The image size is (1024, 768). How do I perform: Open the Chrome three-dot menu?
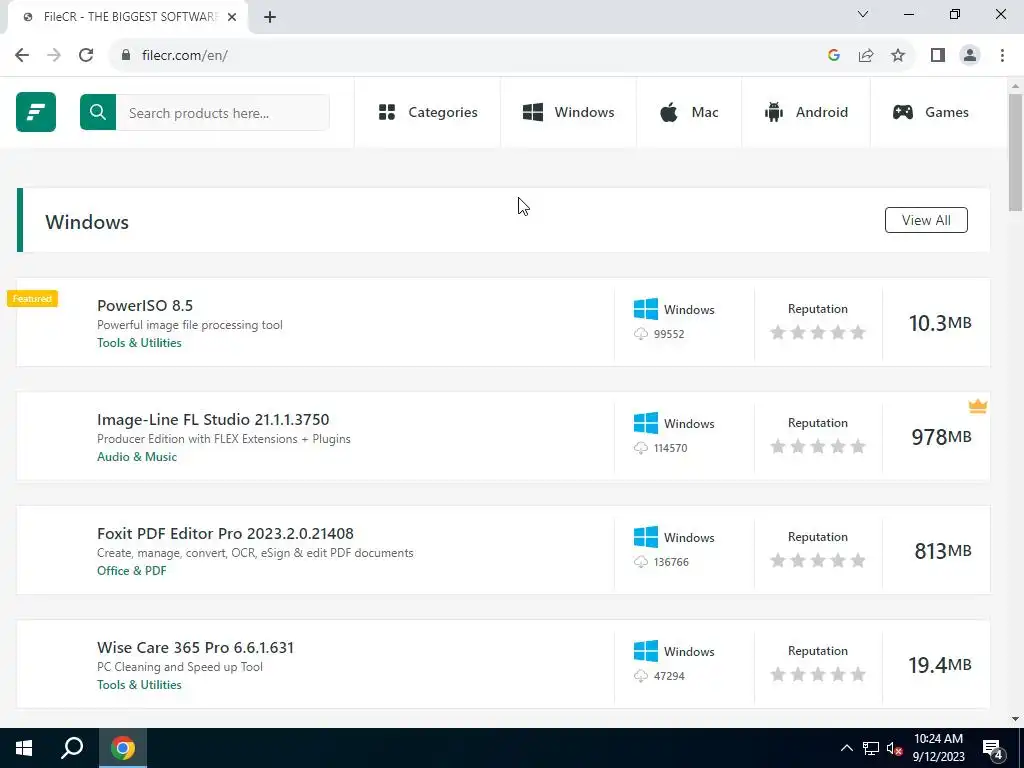pyautogui.click(x=1002, y=55)
